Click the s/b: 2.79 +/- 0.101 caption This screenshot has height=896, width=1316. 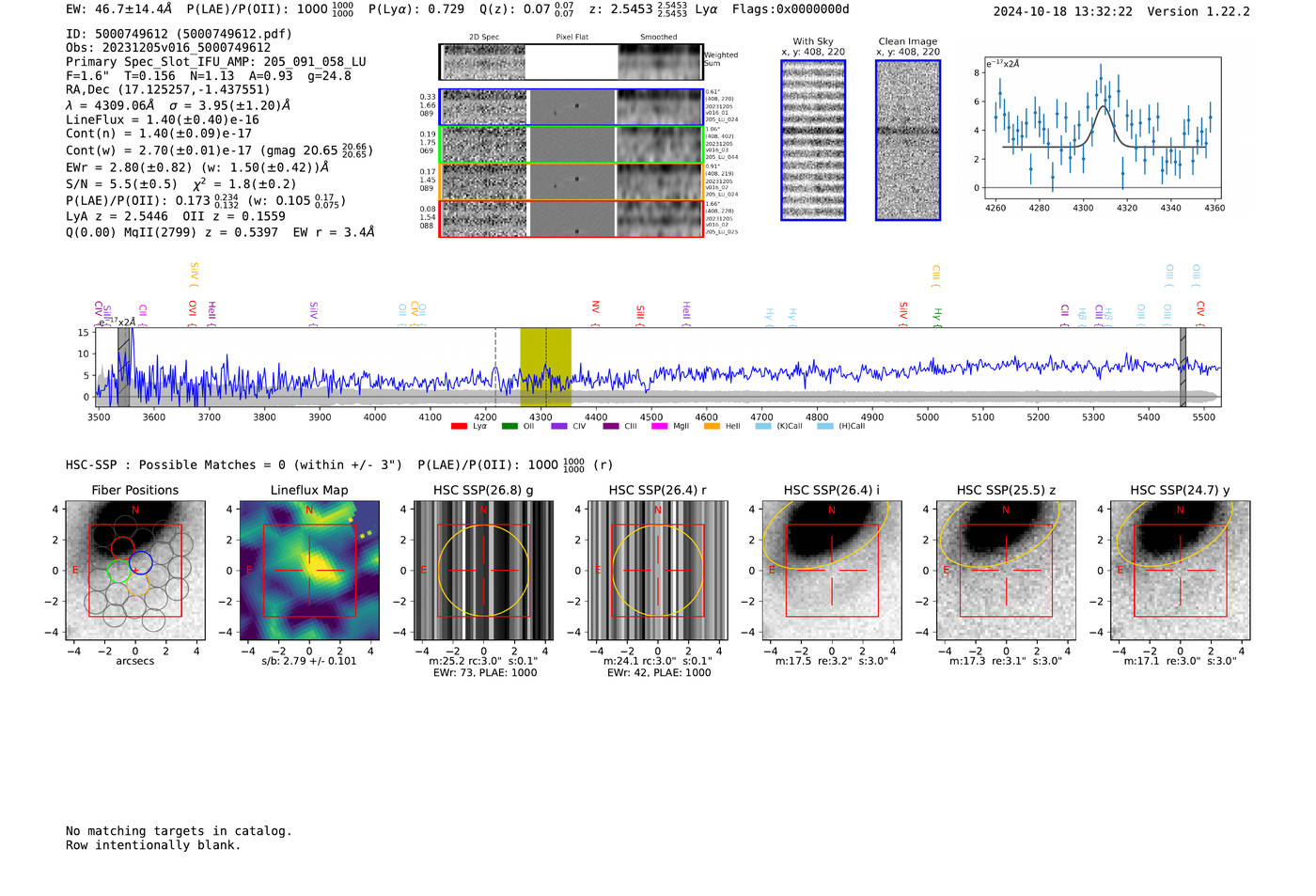click(309, 661)
